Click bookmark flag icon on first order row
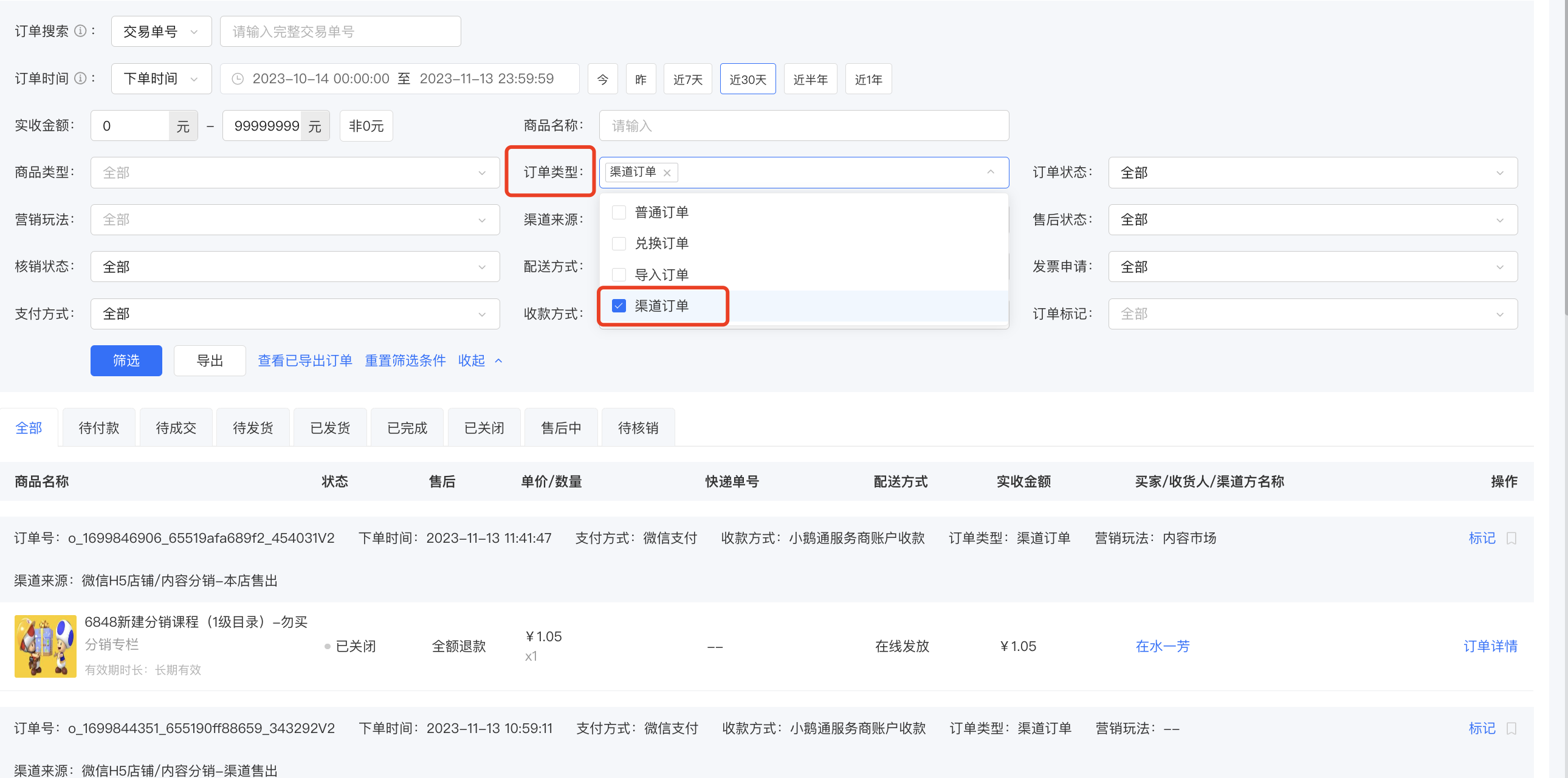The height and width of the screenshot is (778, 1568). (x=1511, y=538)
